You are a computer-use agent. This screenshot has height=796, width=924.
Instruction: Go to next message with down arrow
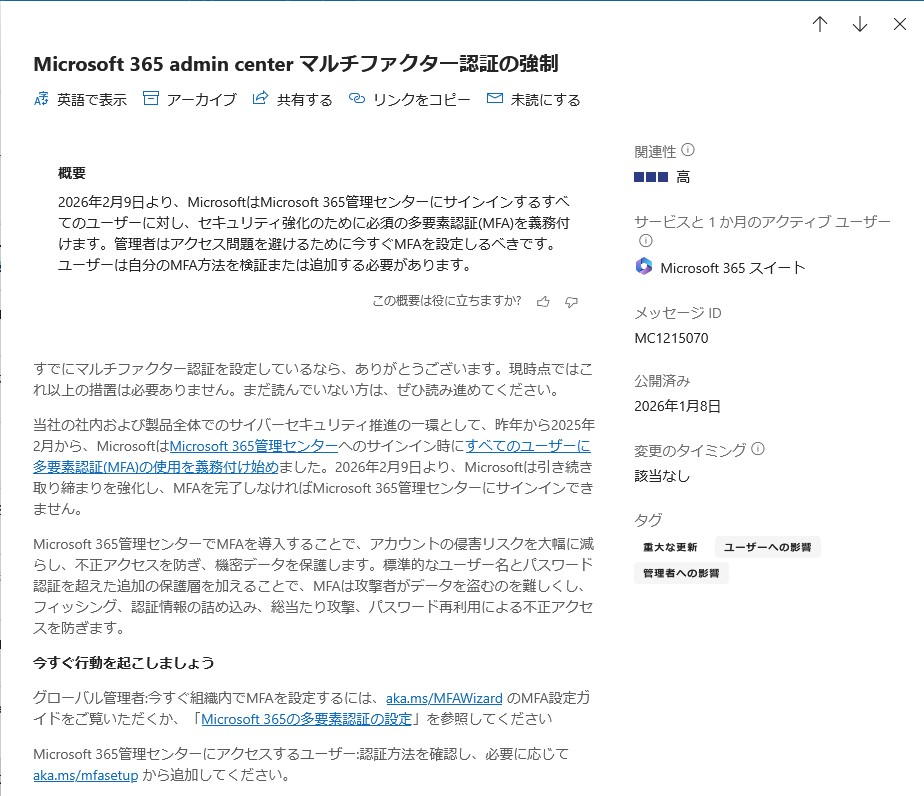pos(860,24)
